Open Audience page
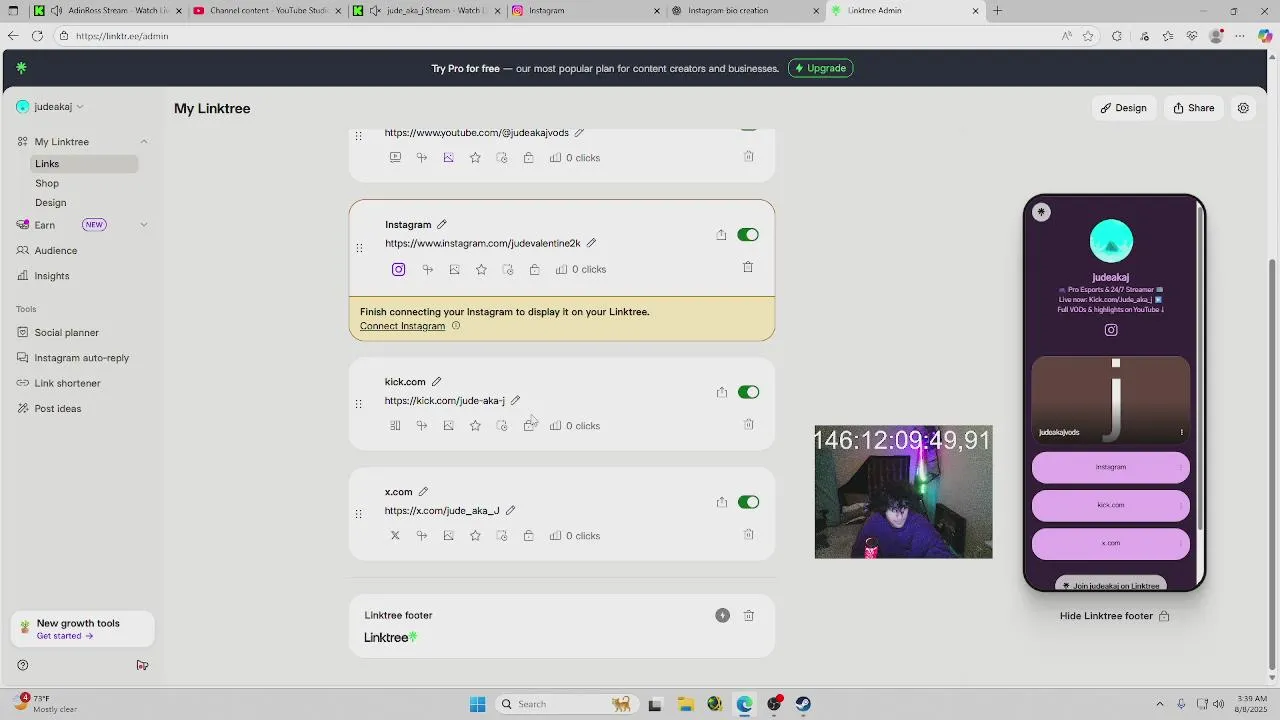Viewport: 1280px width, 720px height. click(x=56, y=251)
